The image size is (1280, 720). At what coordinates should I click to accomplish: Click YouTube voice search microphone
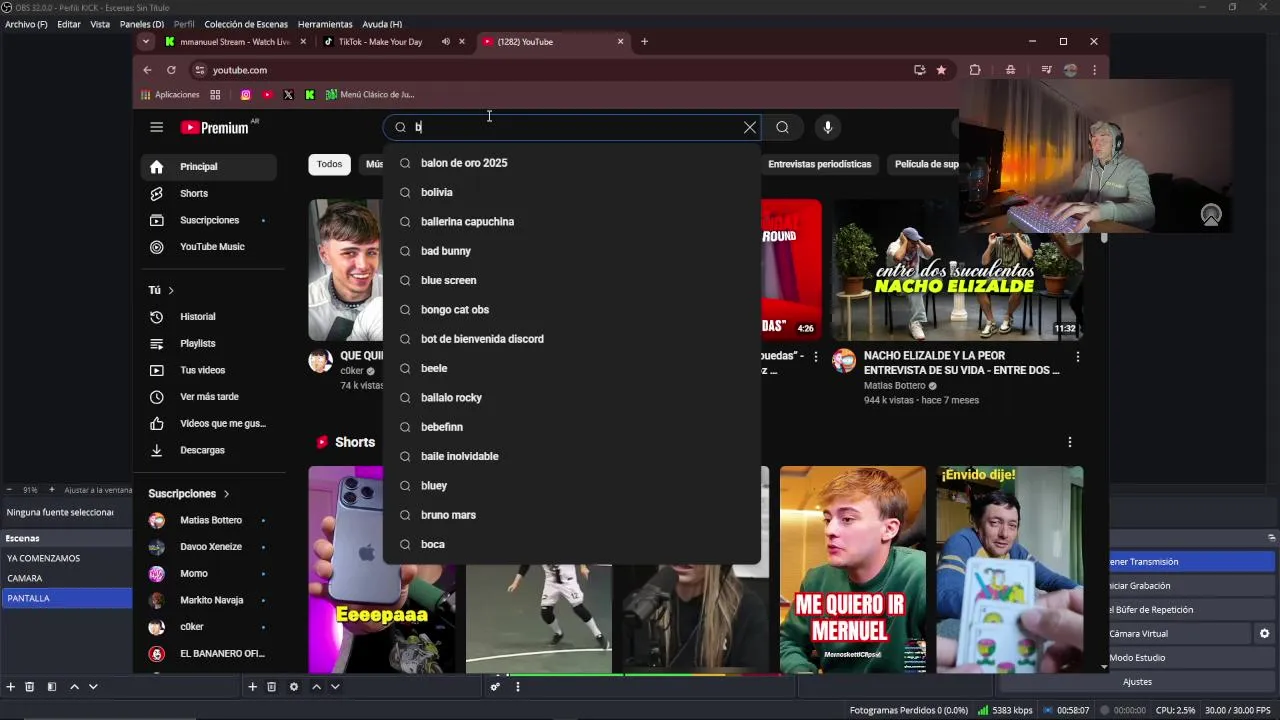coord(827,127)
